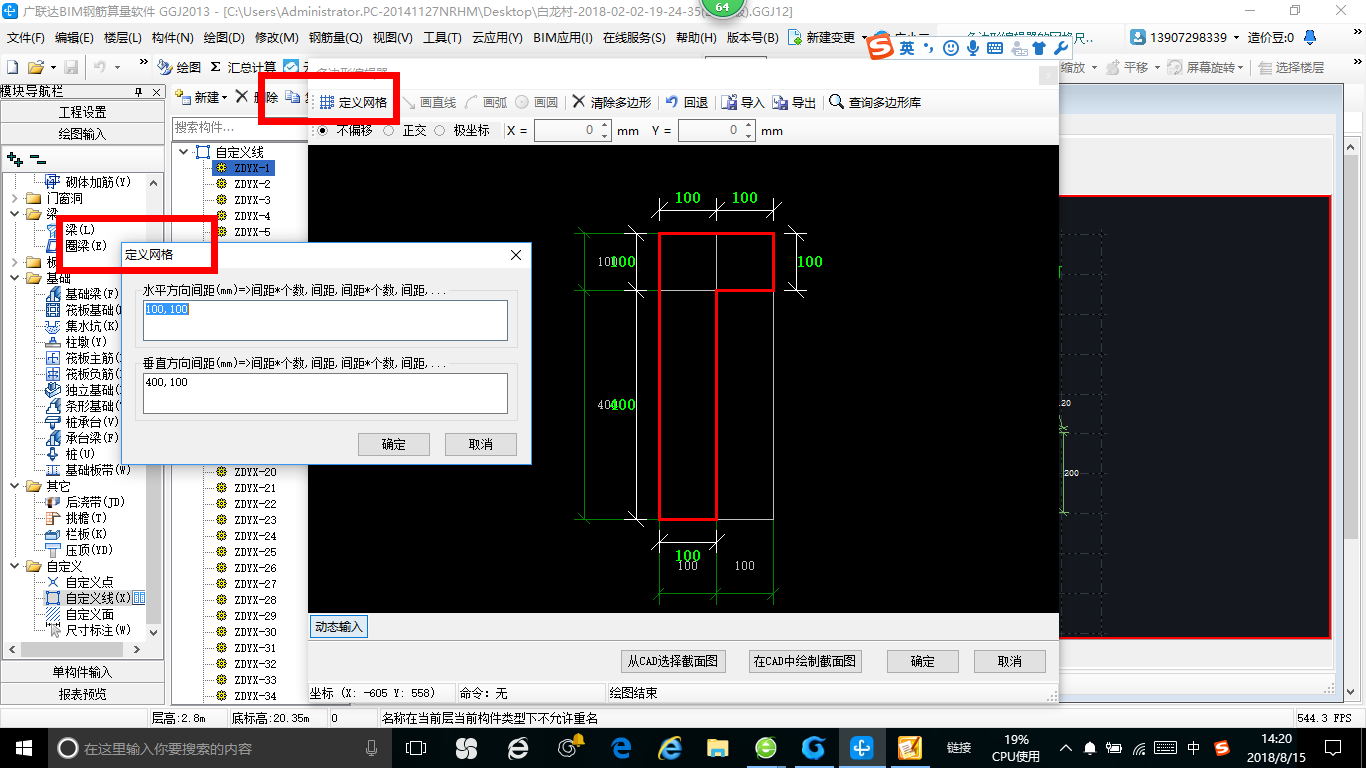The image size is (1366, 768).
Task: Click the keyboard icon in Sogou toolbar
Action: [994, 47]
